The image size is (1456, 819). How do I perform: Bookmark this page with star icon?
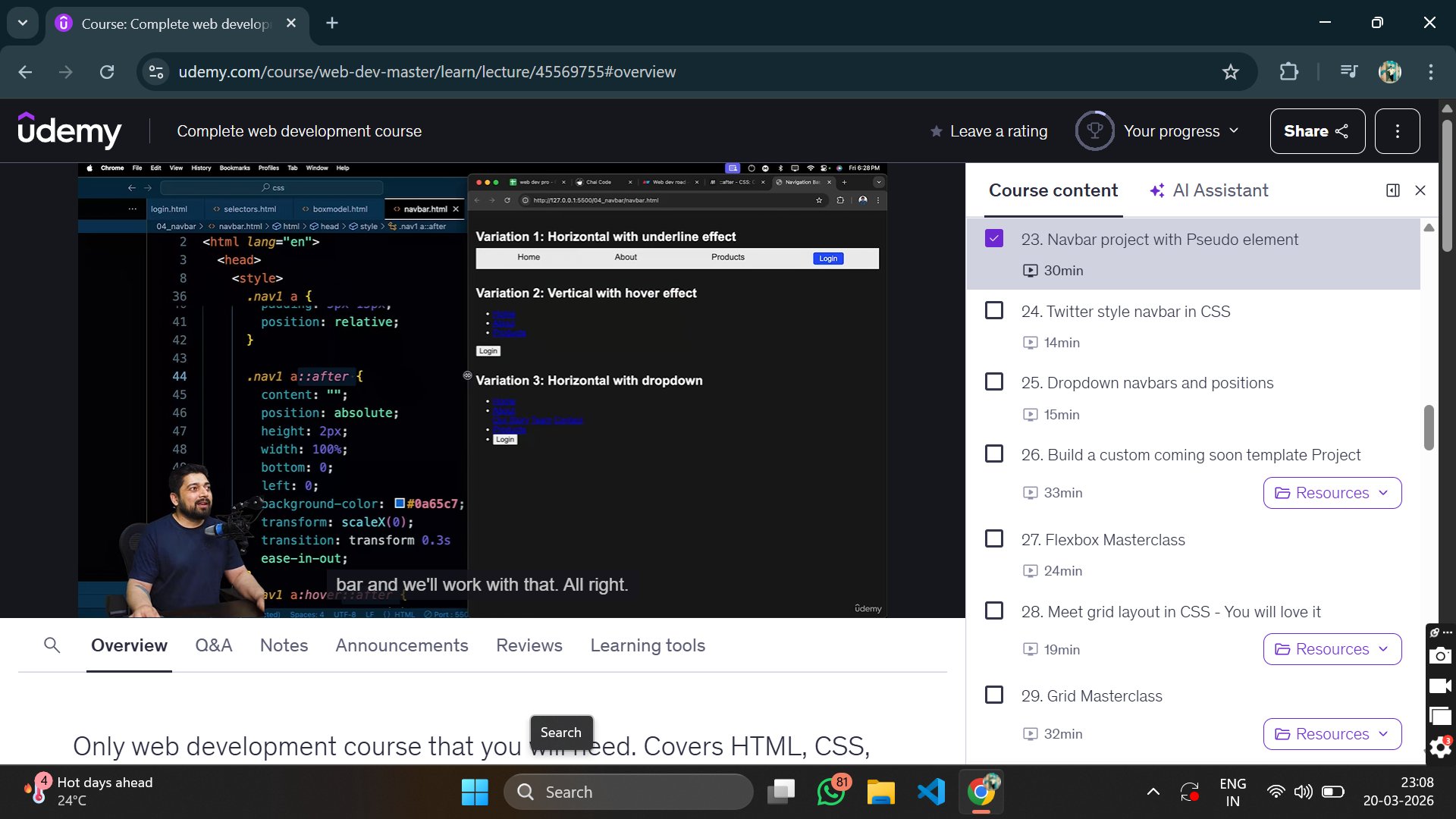(x=1230, y=72)
